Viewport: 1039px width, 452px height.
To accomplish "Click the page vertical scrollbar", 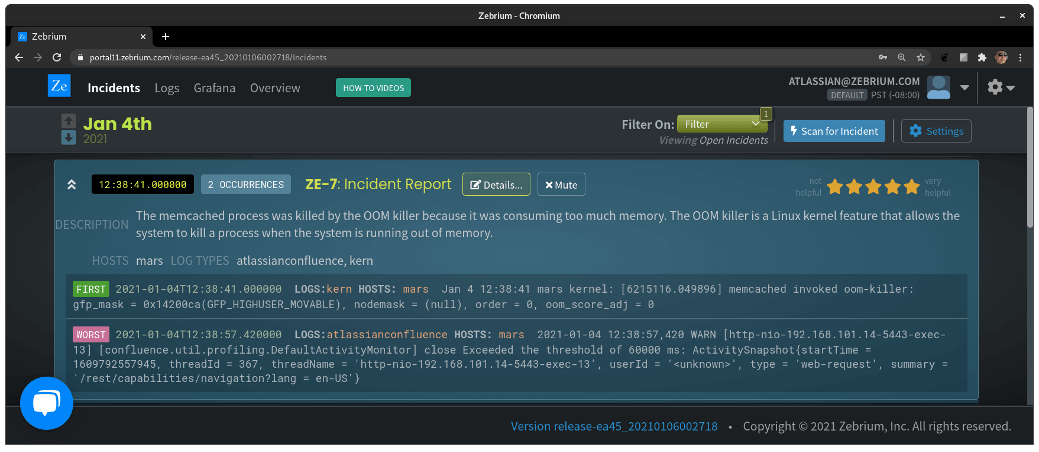I will click(1030, 169).
